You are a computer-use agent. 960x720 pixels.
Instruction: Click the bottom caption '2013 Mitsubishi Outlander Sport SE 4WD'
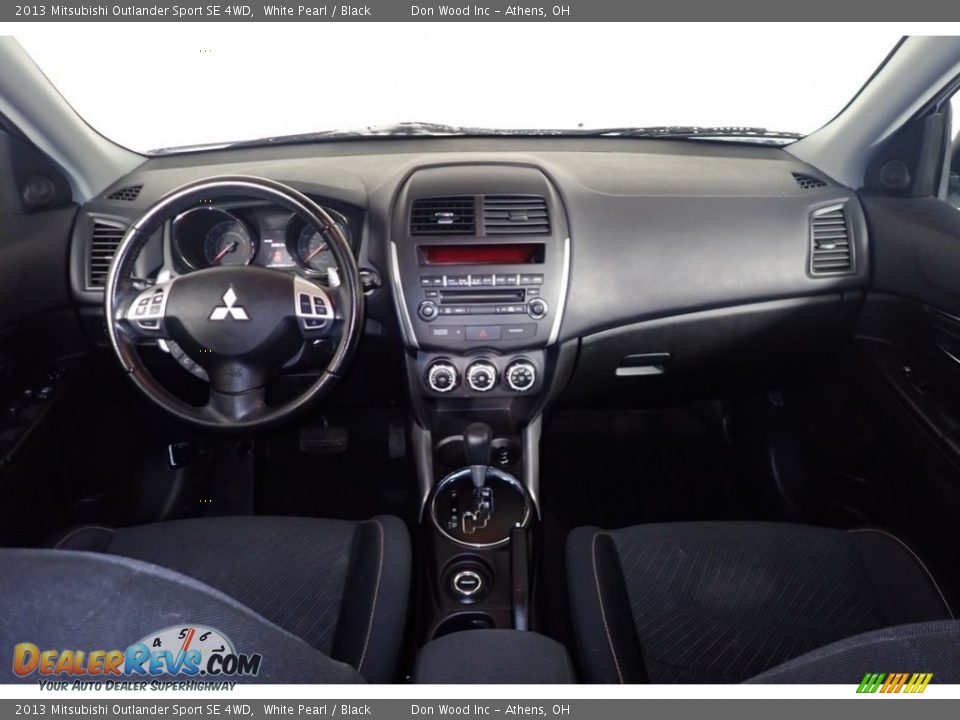[x=134, y=710]
